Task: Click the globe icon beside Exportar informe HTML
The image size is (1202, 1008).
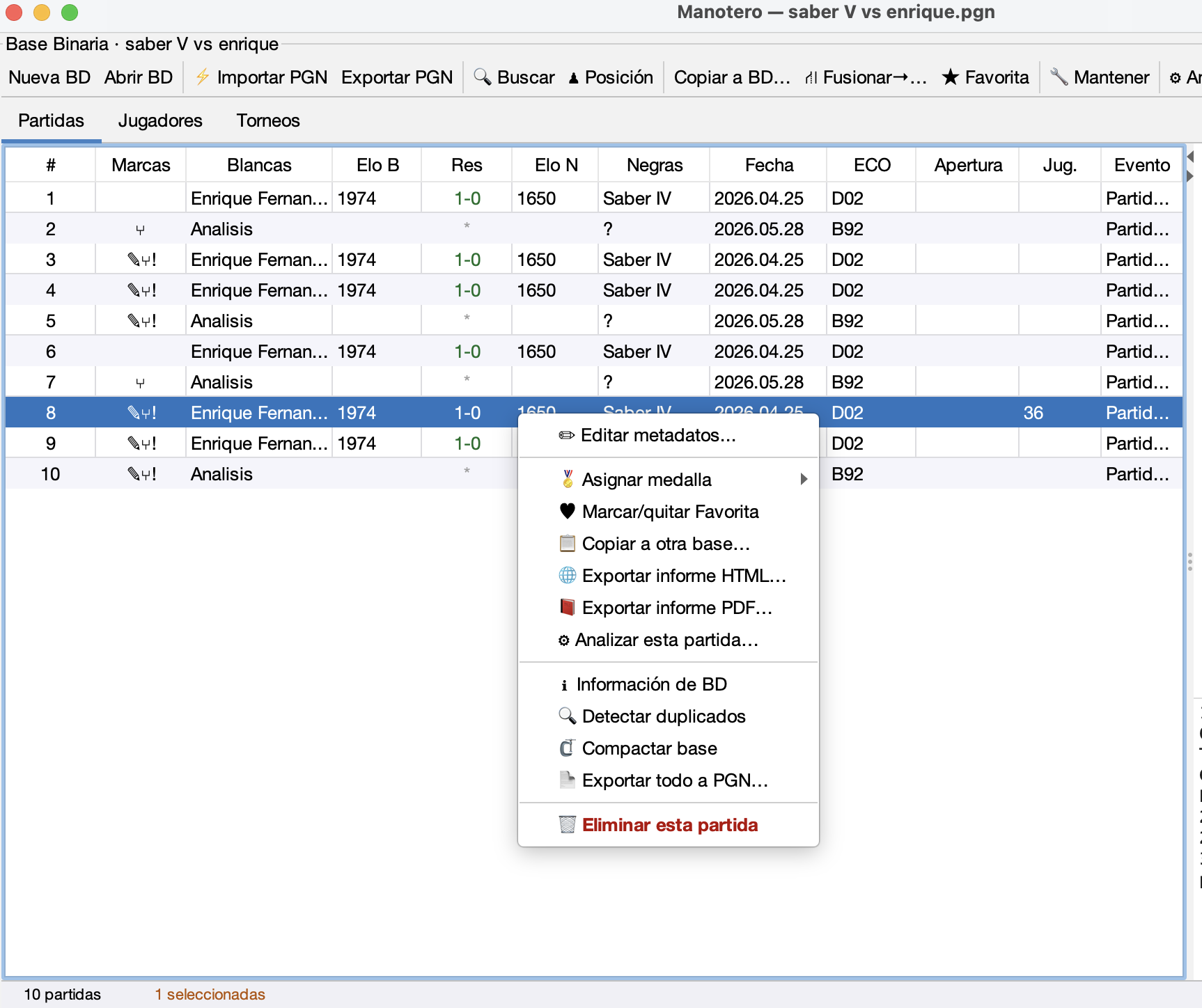Action: (568, 575)
